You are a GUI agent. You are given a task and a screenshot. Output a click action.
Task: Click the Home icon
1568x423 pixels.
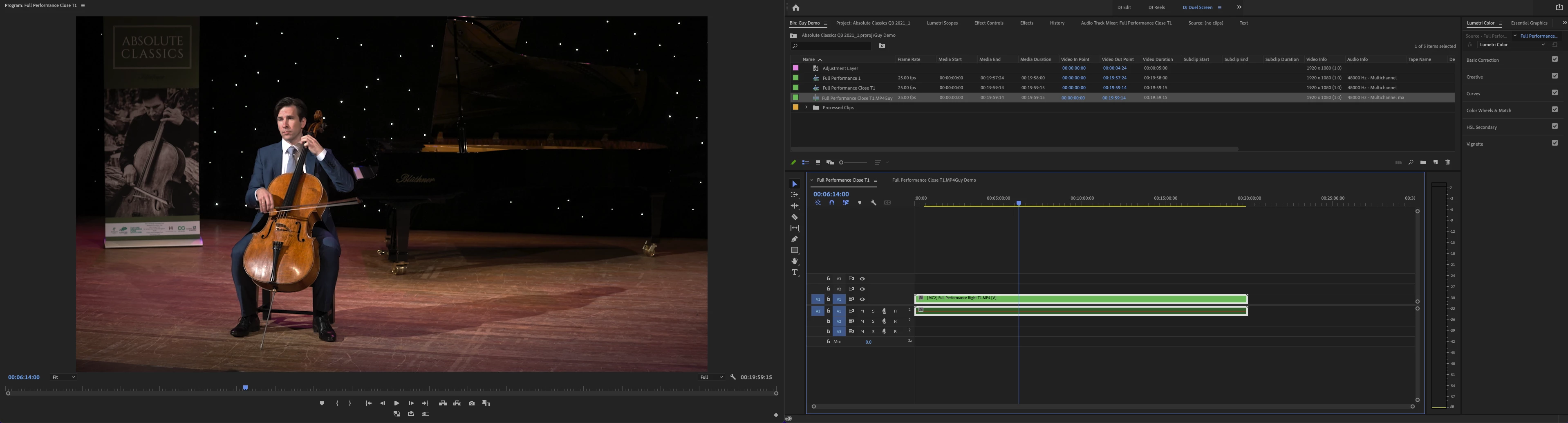pos(795,8)
